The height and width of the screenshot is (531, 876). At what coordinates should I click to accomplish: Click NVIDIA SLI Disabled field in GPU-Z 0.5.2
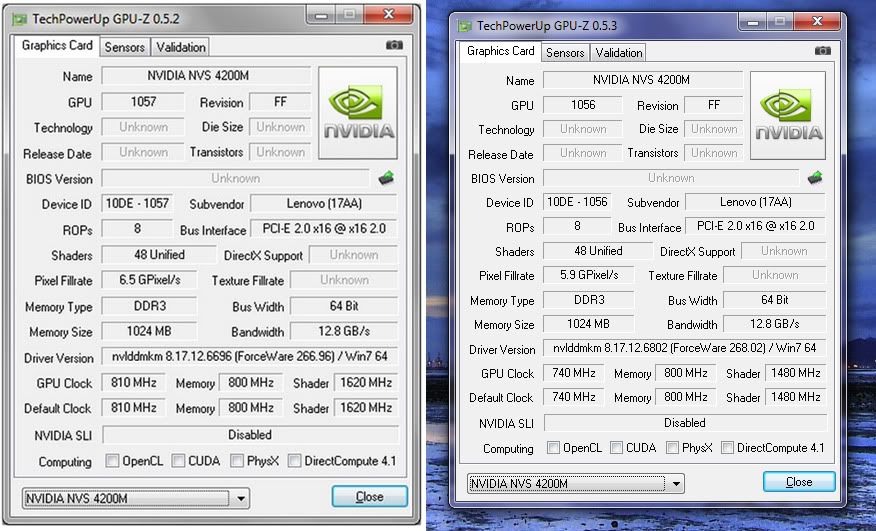click(x=250, y=435)
